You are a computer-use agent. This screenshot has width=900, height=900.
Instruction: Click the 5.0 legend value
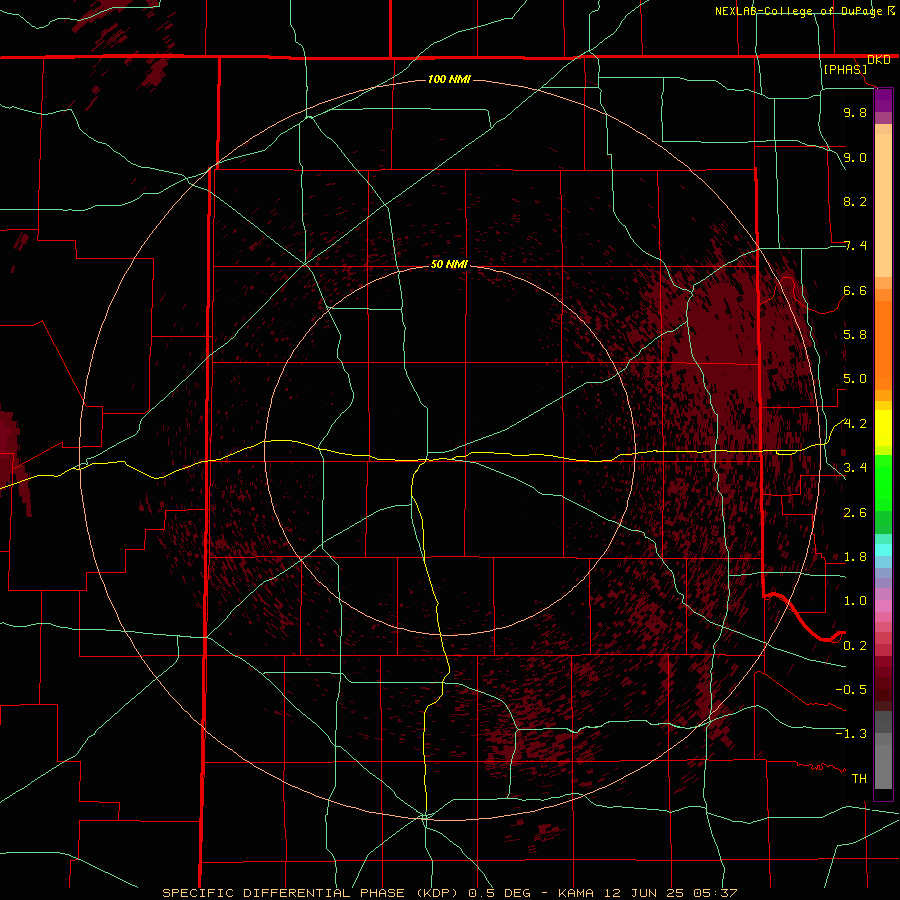click(855, 379)
